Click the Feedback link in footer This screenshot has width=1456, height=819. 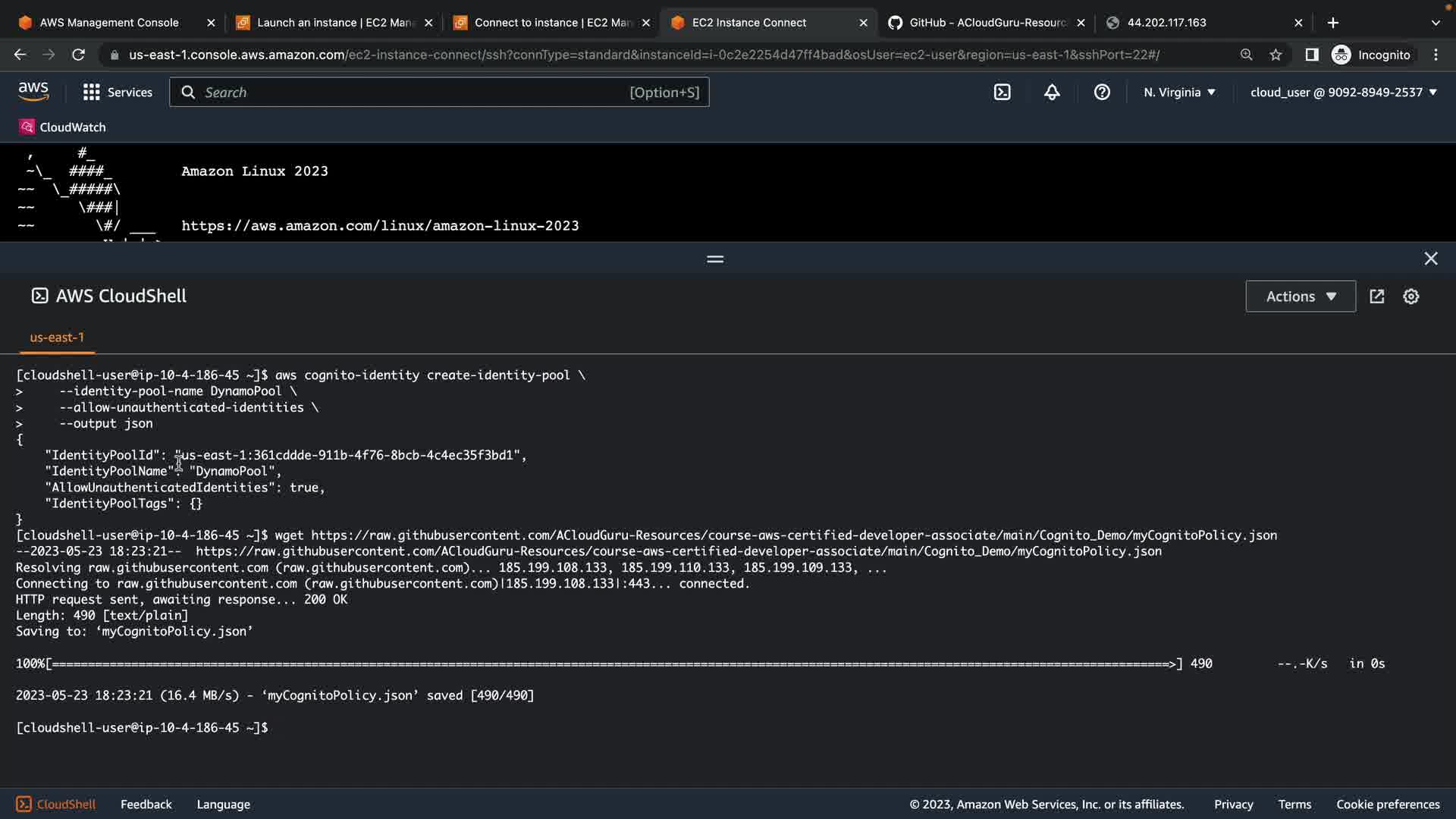coord(146,805)
